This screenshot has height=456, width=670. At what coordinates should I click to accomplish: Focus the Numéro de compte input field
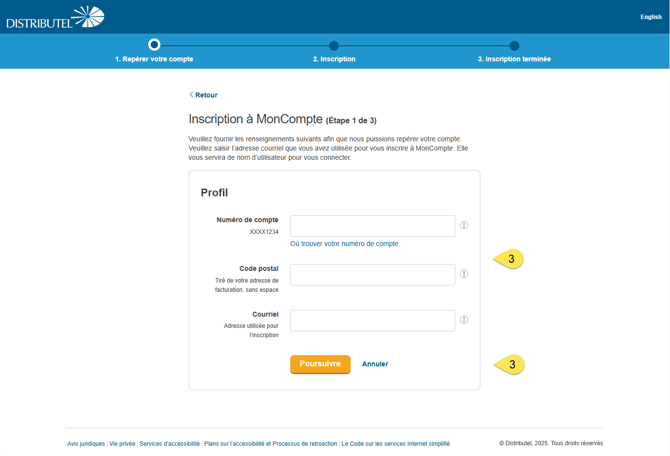coord(372,226)
